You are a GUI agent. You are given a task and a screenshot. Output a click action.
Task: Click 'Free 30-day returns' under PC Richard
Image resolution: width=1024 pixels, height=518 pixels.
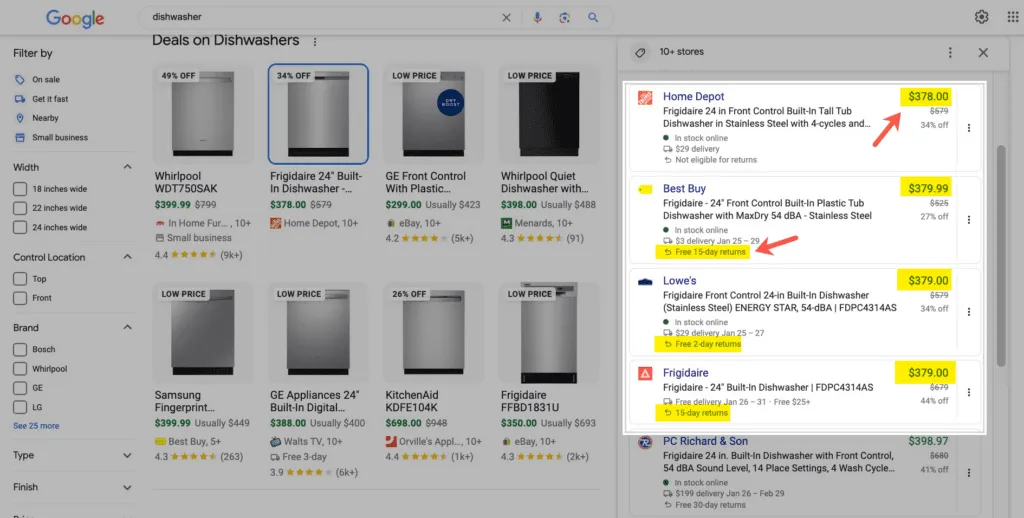point(711,505)
